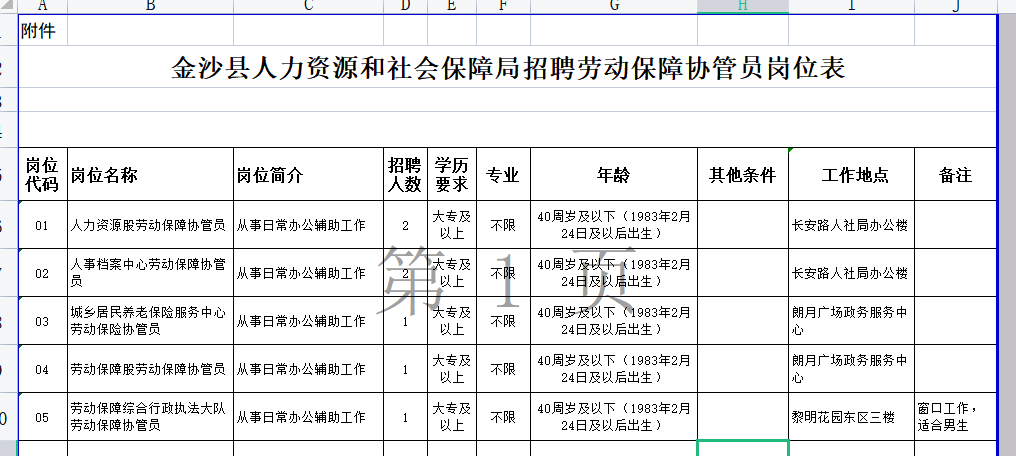
Task: Click 大专及以上 for position 04
Action: (x=452, y=369)
